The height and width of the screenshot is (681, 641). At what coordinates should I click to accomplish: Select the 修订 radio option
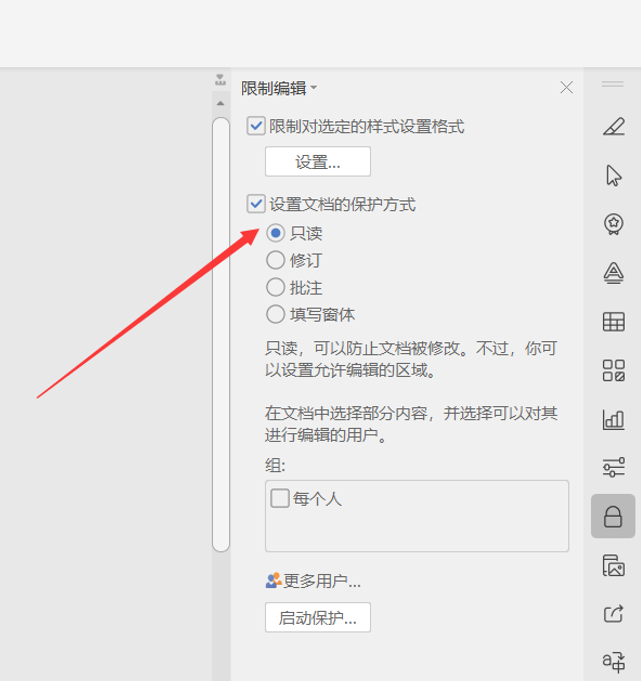[275, 260]
